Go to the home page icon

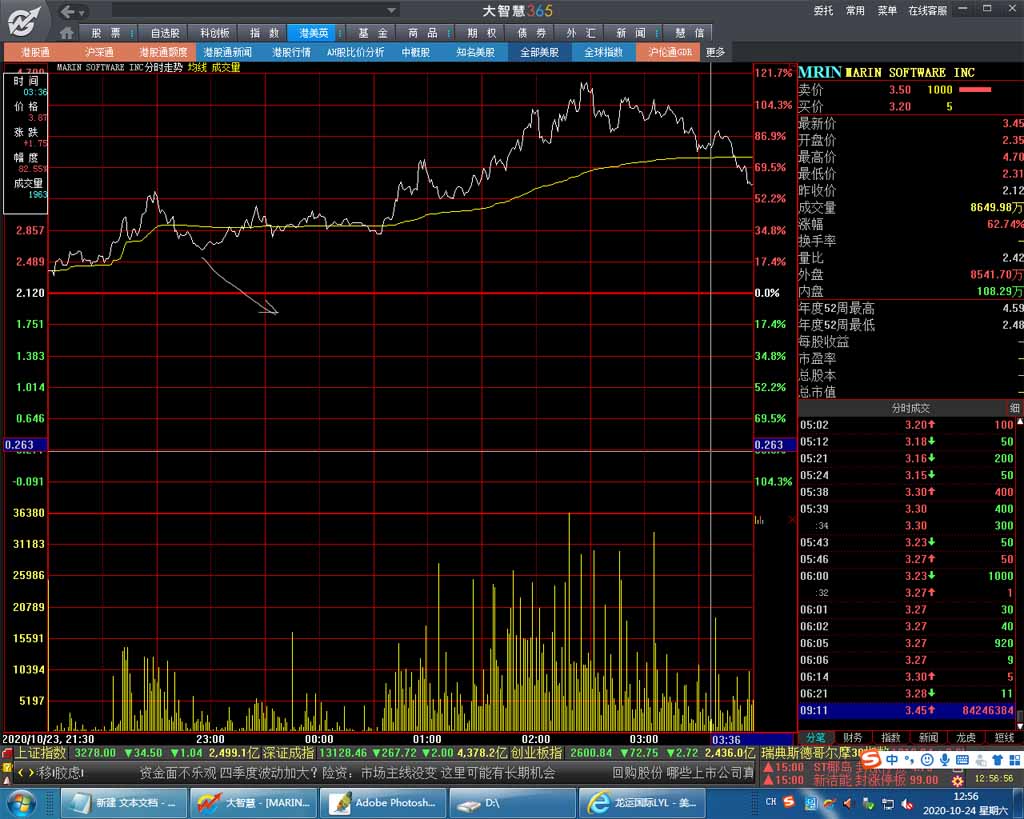66,33
